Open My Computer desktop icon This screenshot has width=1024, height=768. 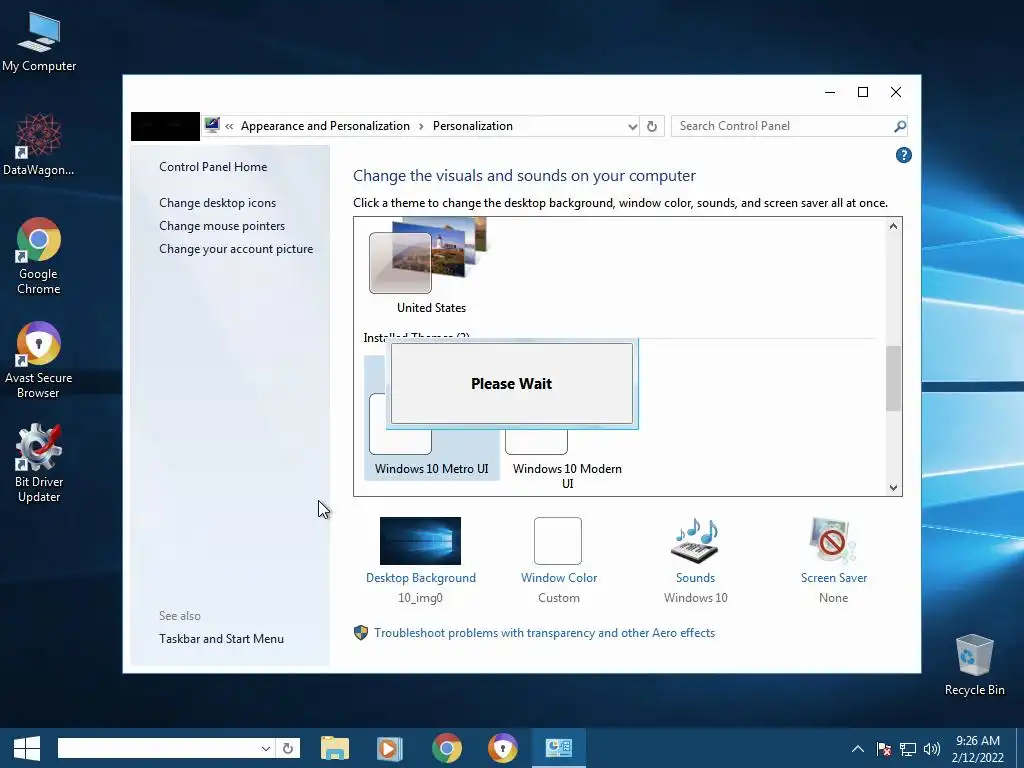(39, 42)
